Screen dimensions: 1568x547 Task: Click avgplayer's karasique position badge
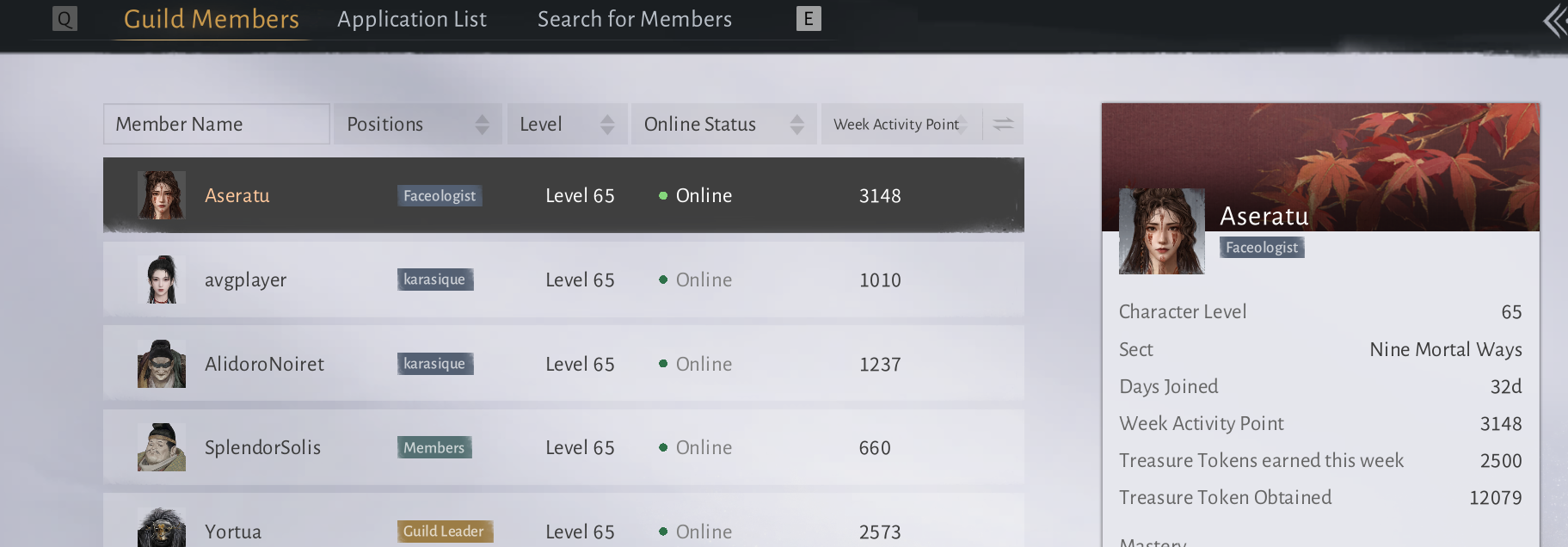click(435, 280)
